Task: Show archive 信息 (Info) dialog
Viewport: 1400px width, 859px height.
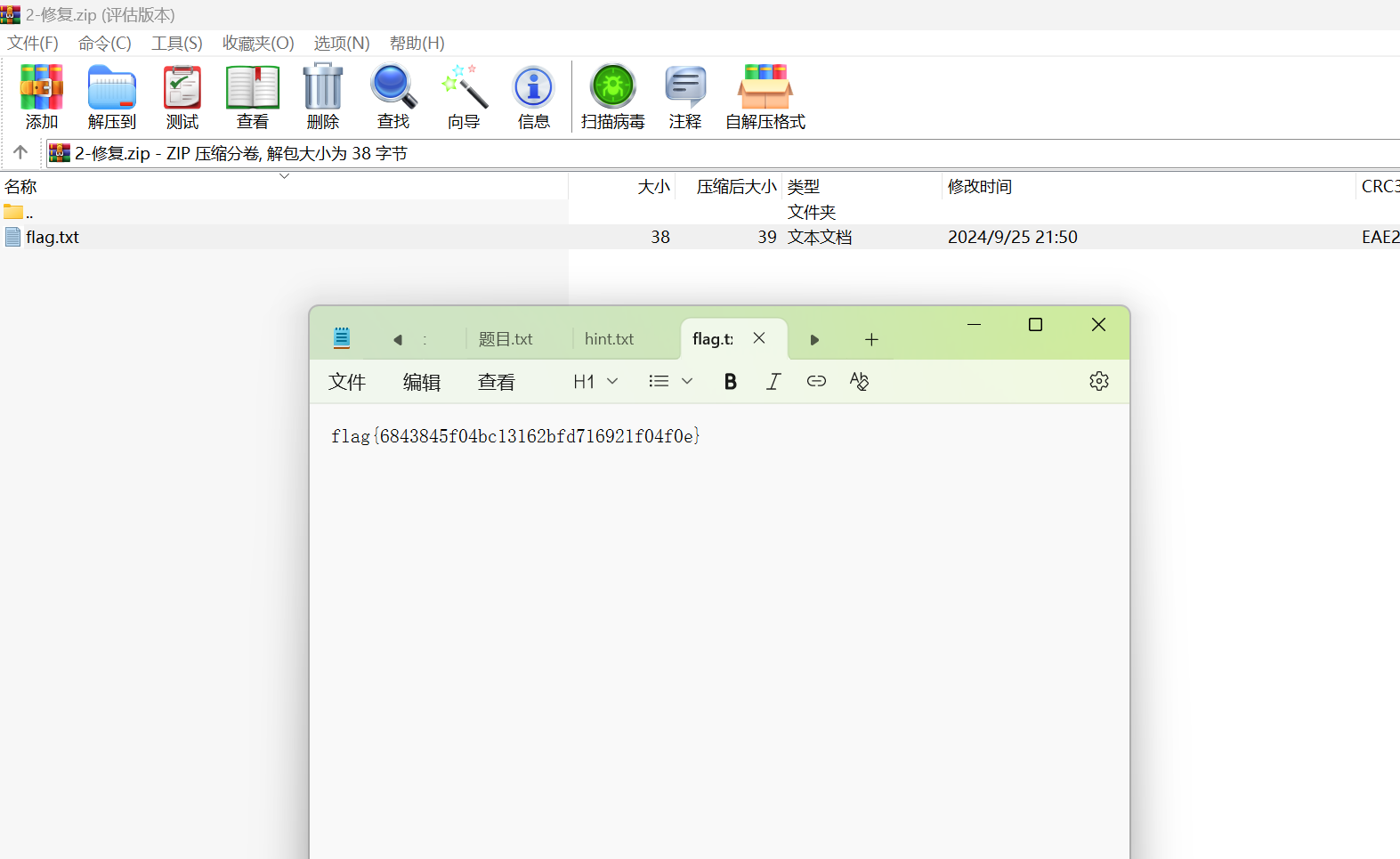Action: [533, 97]
